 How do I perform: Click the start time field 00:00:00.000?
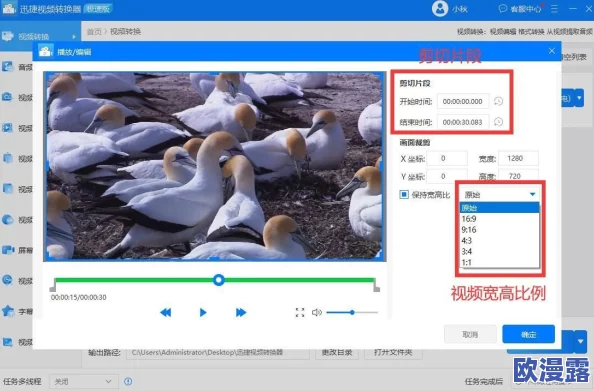point(463,102)
